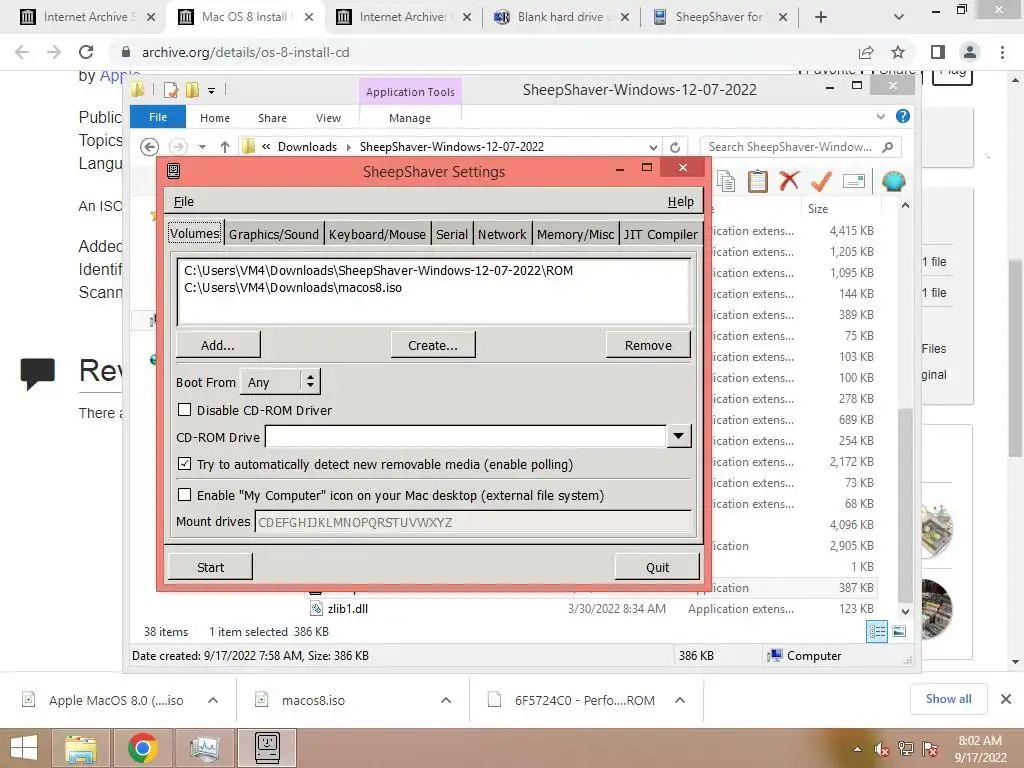
Task: Click the Create... button
Action: [432, 345]
